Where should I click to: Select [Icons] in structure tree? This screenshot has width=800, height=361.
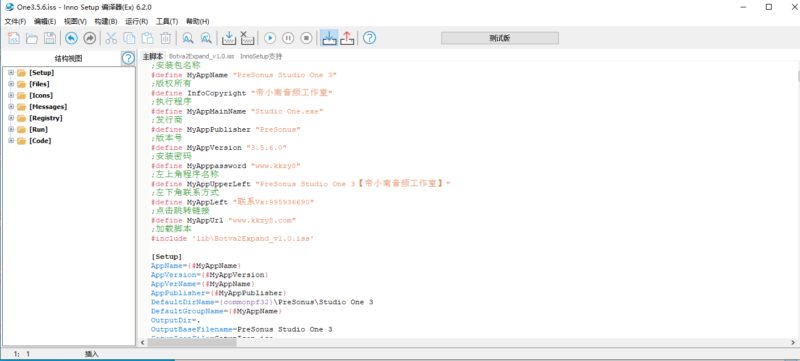pyautogui.click(x=41, y=95)
